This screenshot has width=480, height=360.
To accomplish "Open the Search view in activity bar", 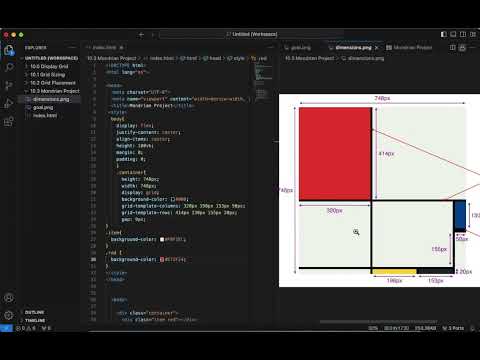I will [x=9, y=67].
